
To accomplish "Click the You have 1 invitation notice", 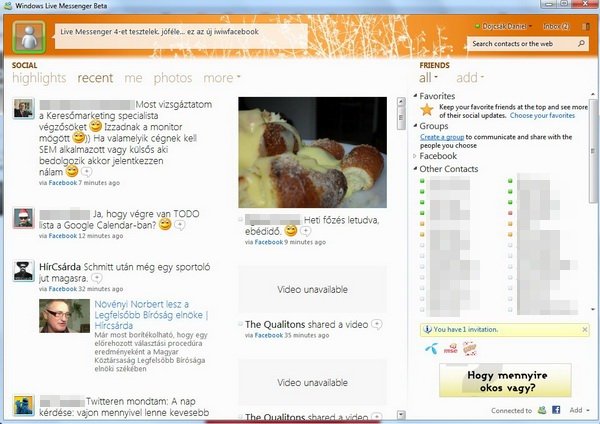I will click(465, 329).
